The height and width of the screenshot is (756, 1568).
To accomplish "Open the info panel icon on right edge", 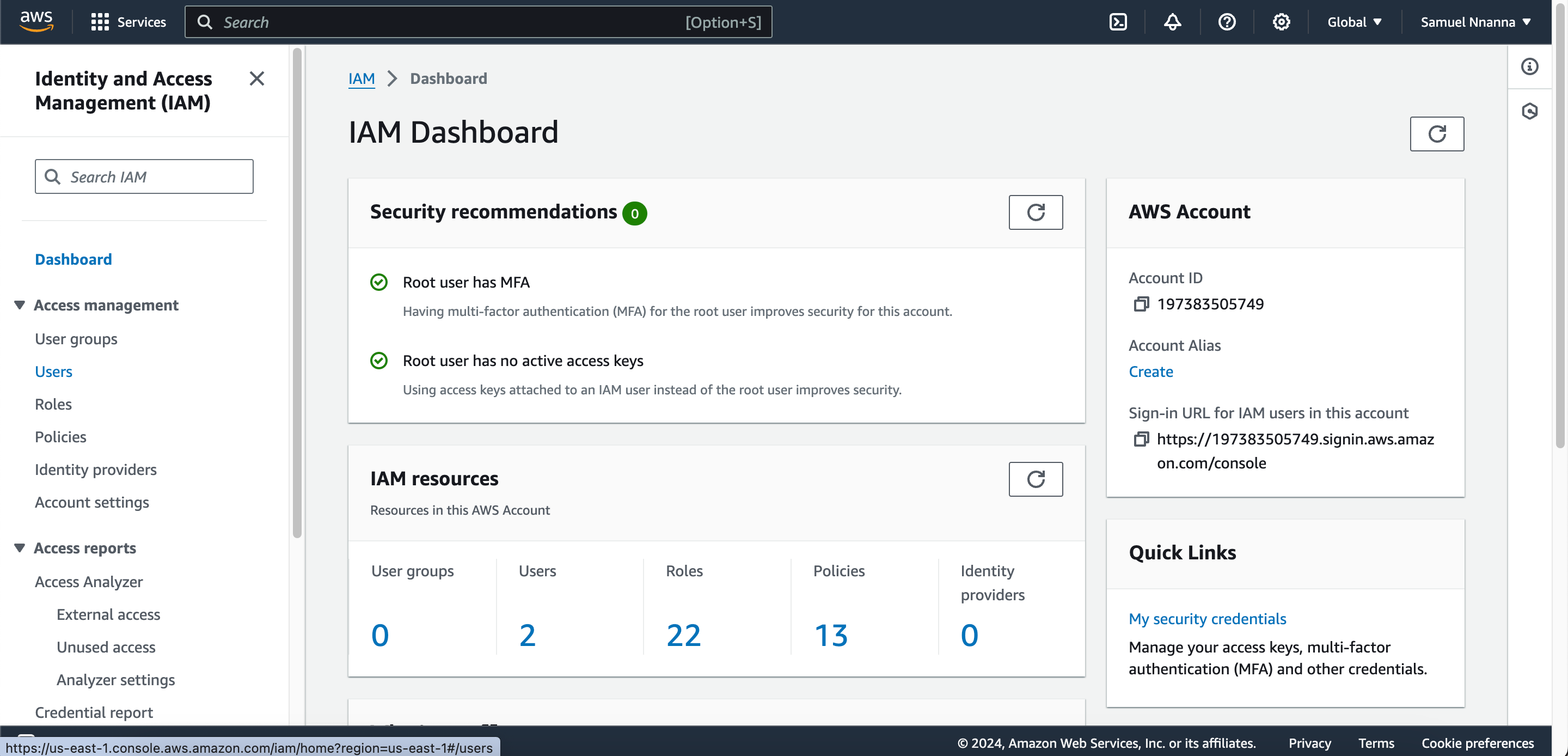I will pyautogui.click(x=1529, y=66).
